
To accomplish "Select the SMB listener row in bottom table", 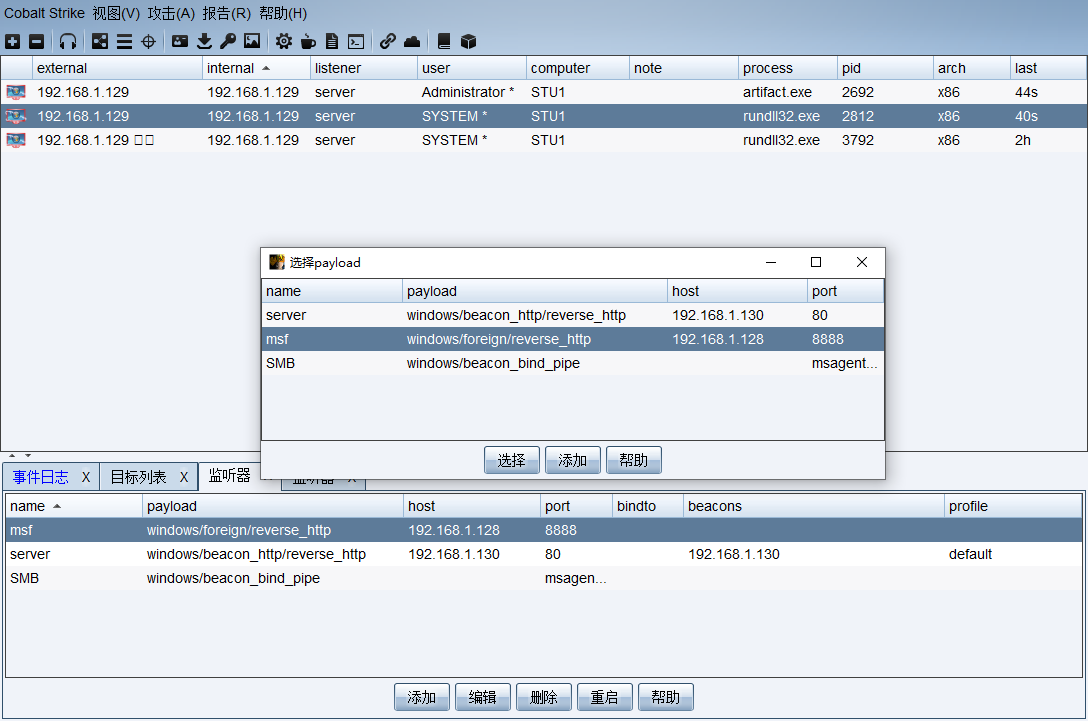I will [x=544, y=578].
